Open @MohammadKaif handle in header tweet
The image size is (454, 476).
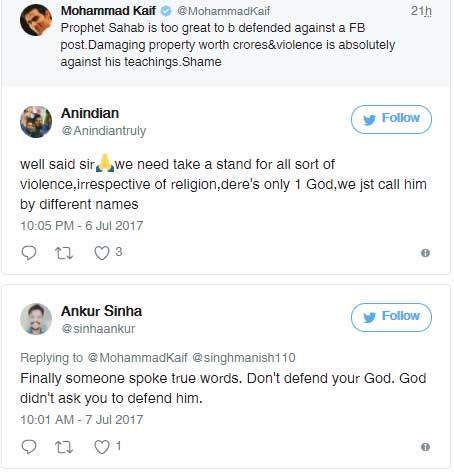(x=224, y=11)
